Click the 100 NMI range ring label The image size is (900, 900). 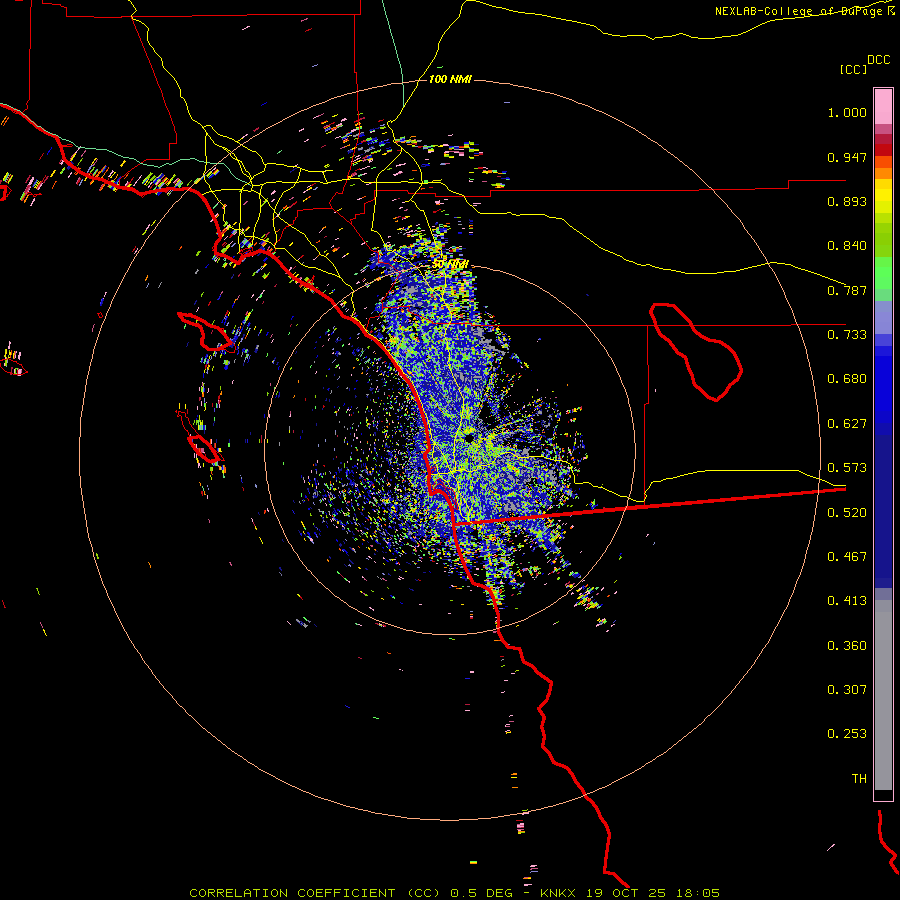450,79
